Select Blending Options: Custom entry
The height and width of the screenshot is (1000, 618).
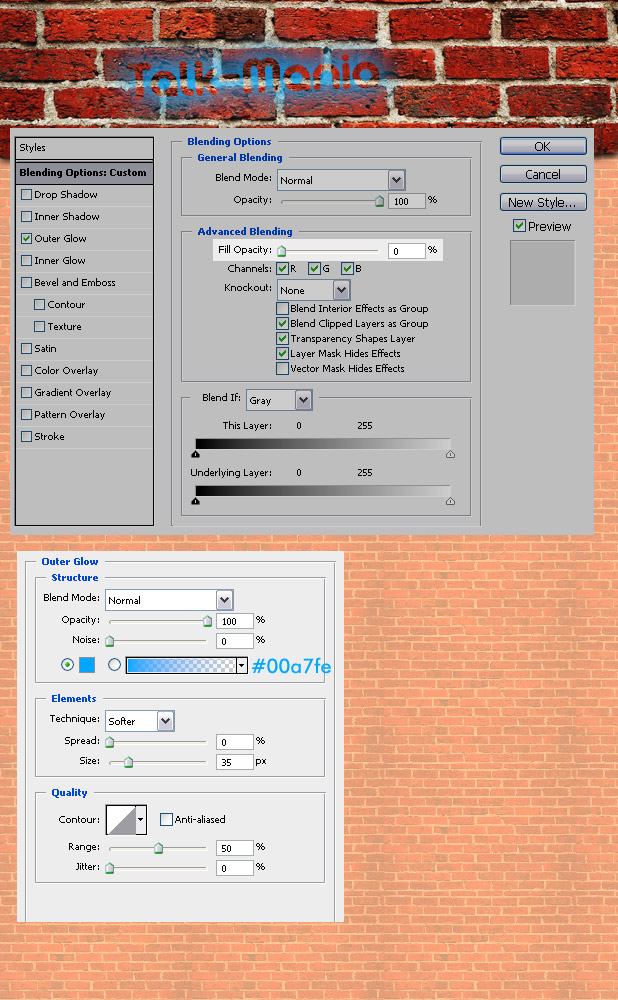coord(84,173)
